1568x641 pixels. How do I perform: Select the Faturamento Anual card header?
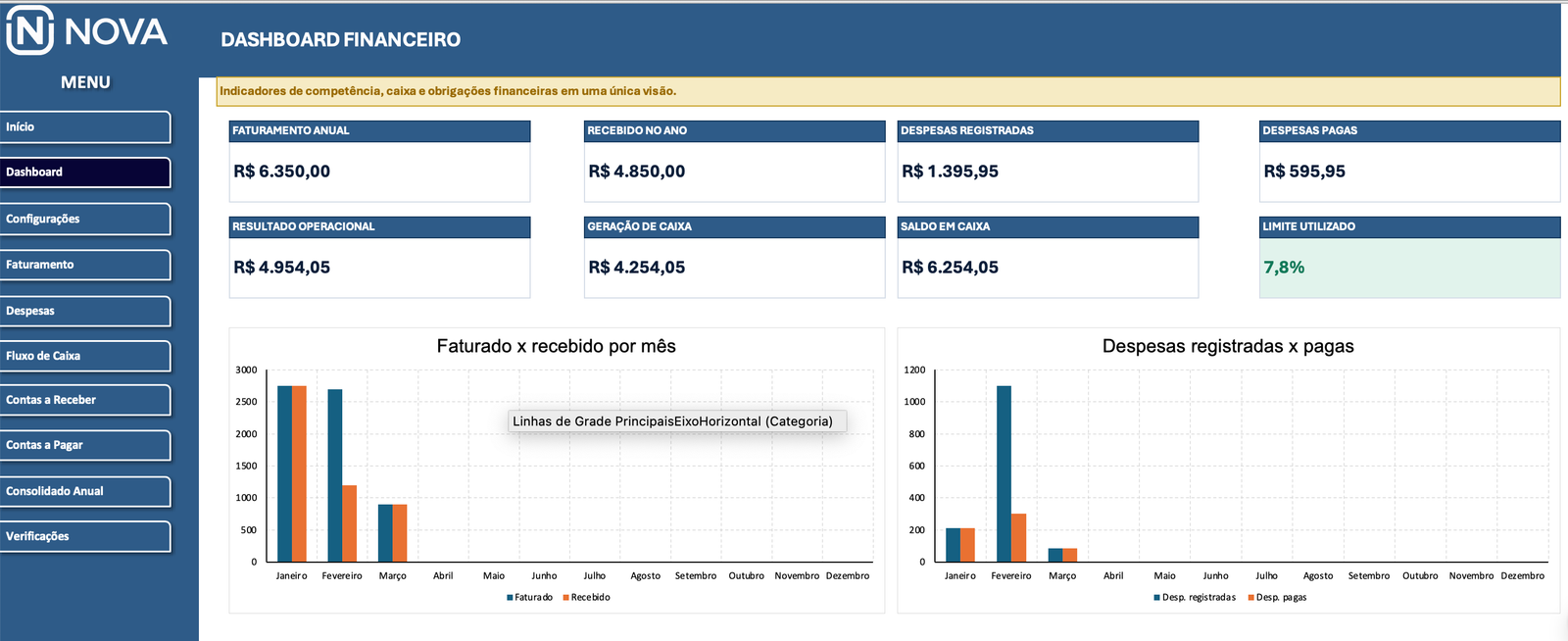[379, 131]
